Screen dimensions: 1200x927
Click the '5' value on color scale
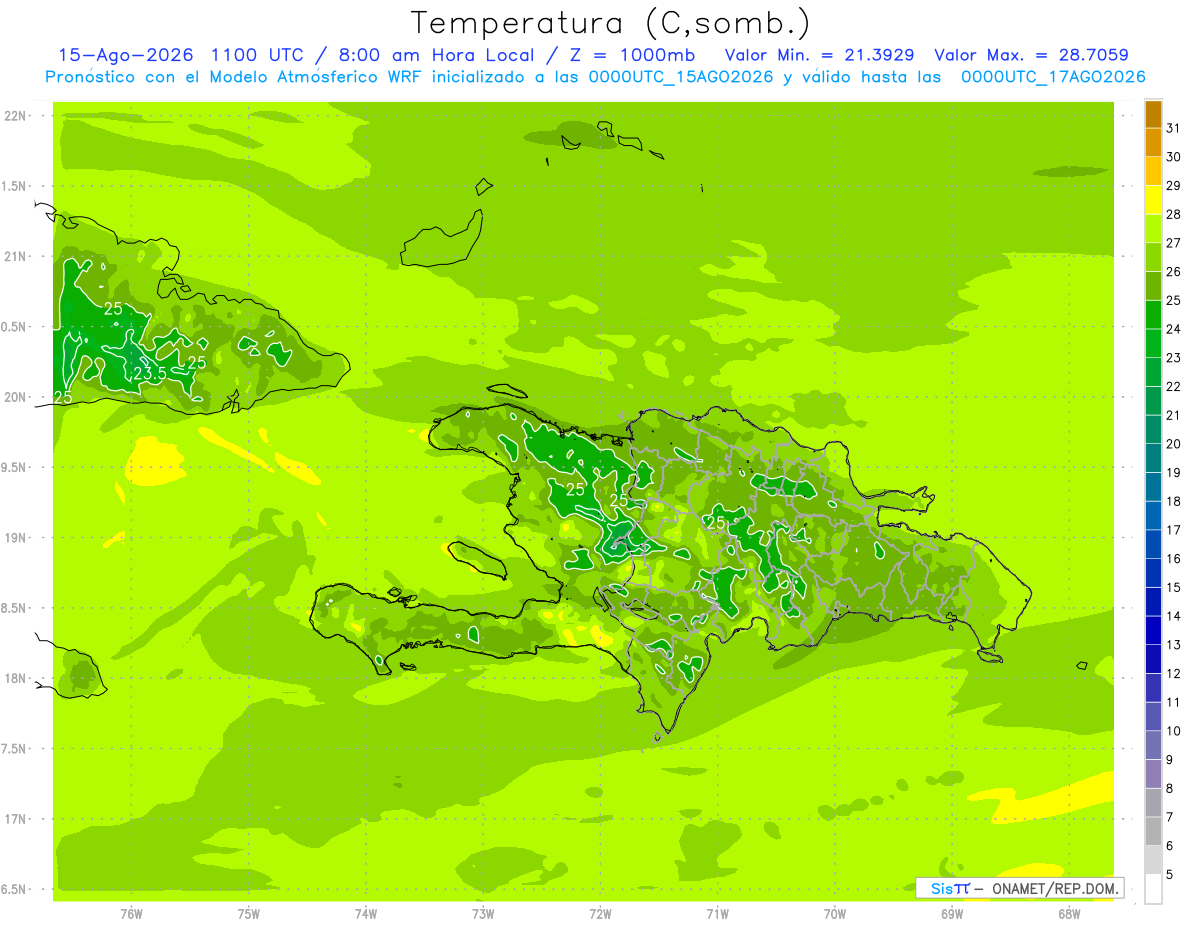pyautogui.click(x=1170, y=875)
